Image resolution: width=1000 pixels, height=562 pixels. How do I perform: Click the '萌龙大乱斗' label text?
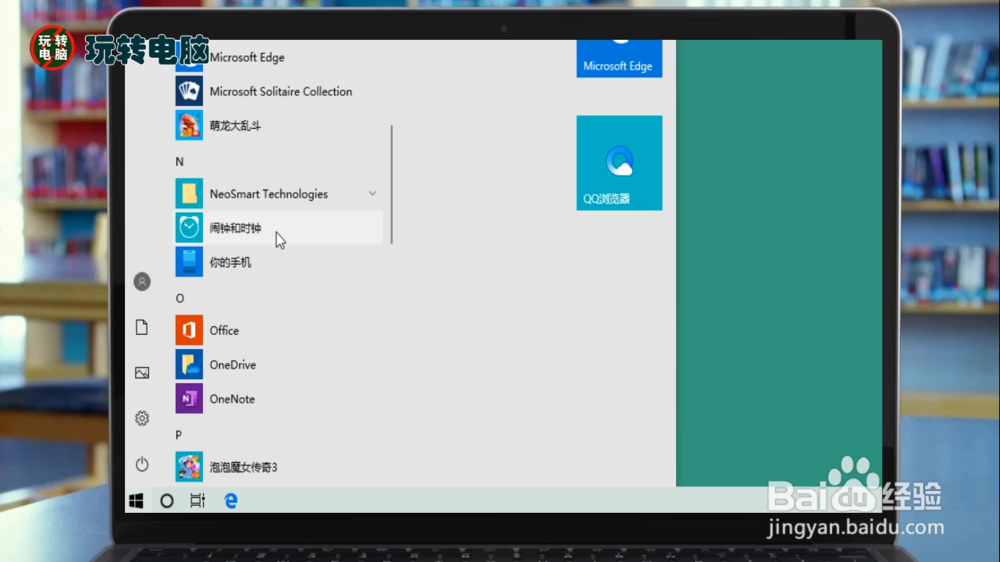[x=235, y=126]
